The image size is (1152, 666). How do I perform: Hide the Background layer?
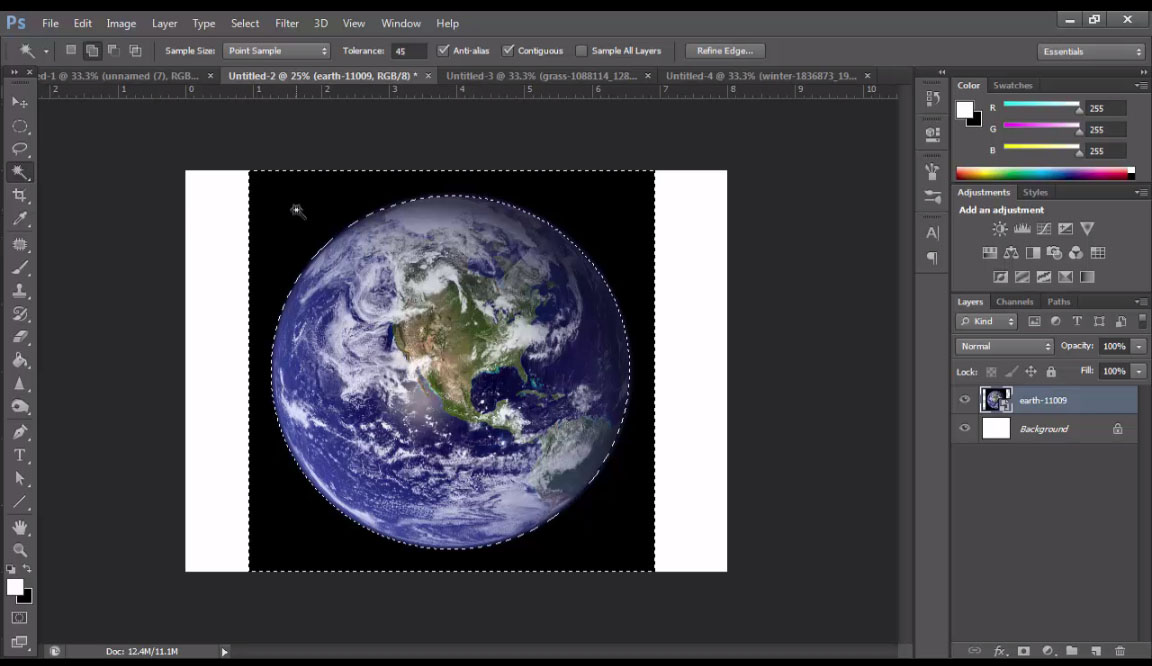[964, 428]
